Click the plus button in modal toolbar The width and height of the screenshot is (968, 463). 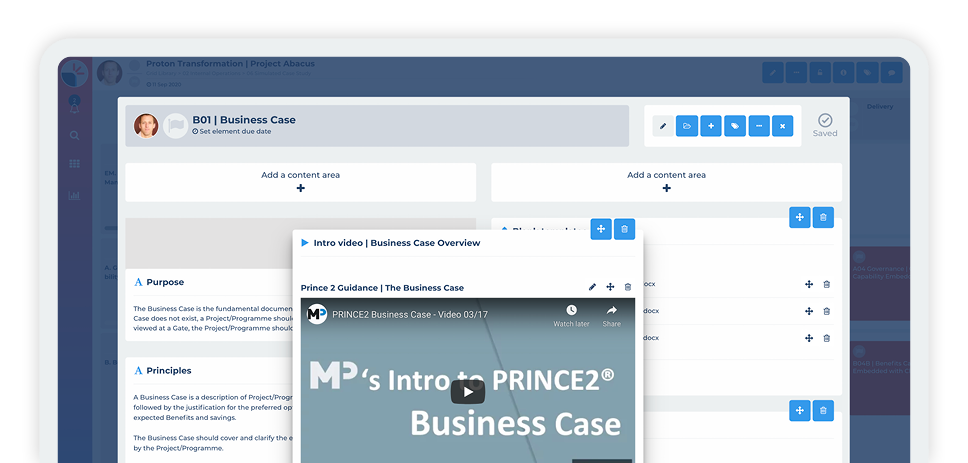pos(711,126)
